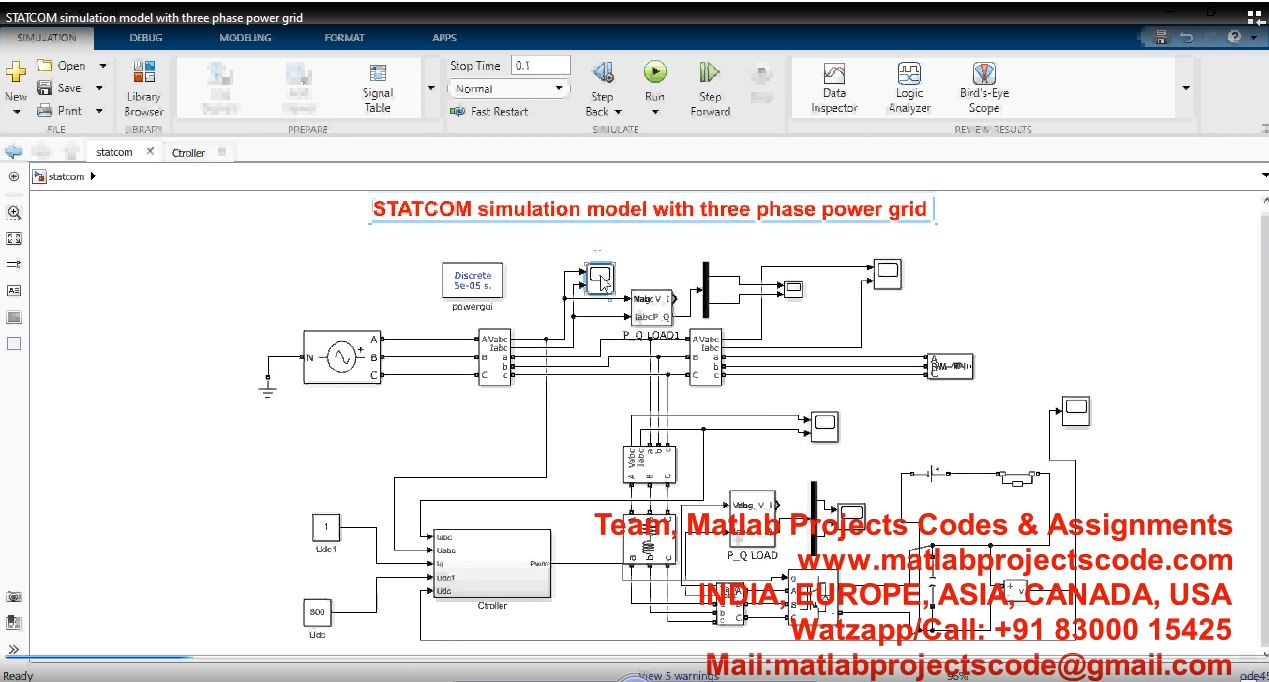The width and height of the screenshot is (1269, 682).
Task: Click the Area tool palette icon
Action: [14, 343]
